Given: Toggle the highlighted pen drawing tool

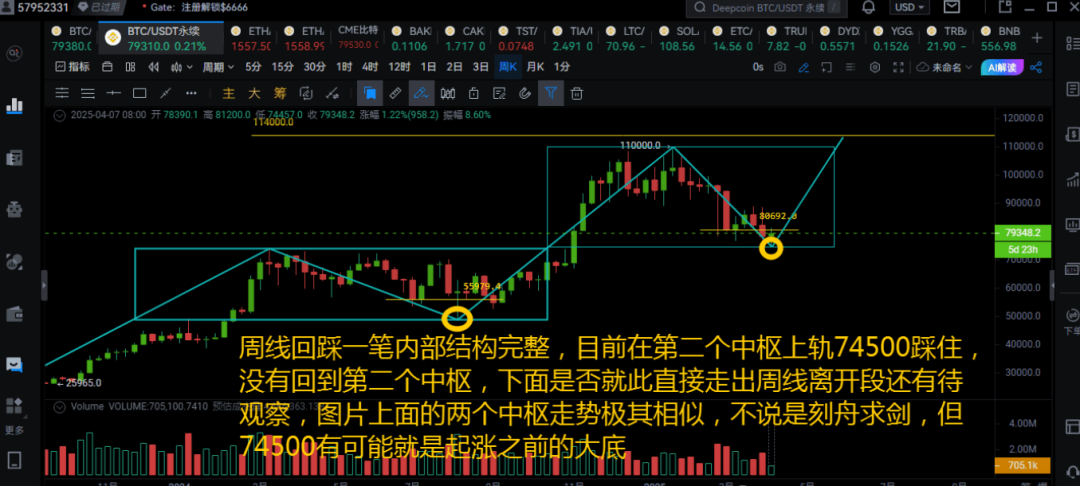Looking at the screenshot, I should pos(422,93).
